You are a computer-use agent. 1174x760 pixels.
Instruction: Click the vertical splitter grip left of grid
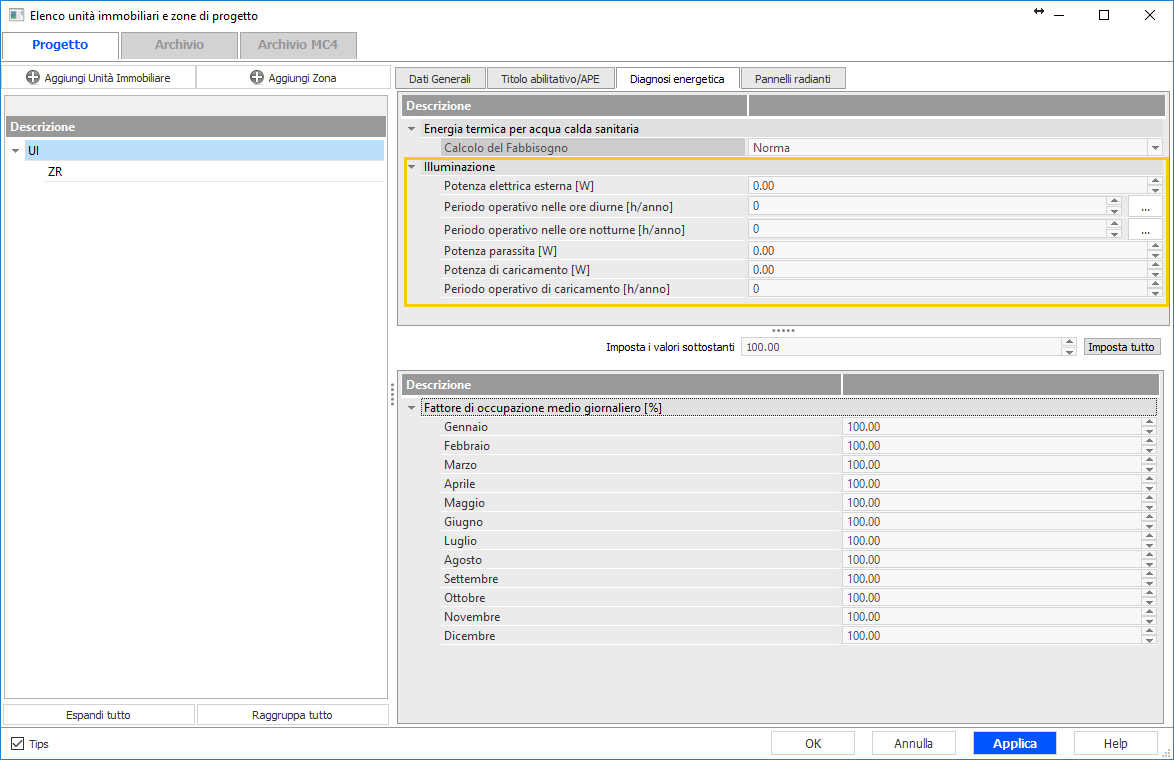click(392, 396)
